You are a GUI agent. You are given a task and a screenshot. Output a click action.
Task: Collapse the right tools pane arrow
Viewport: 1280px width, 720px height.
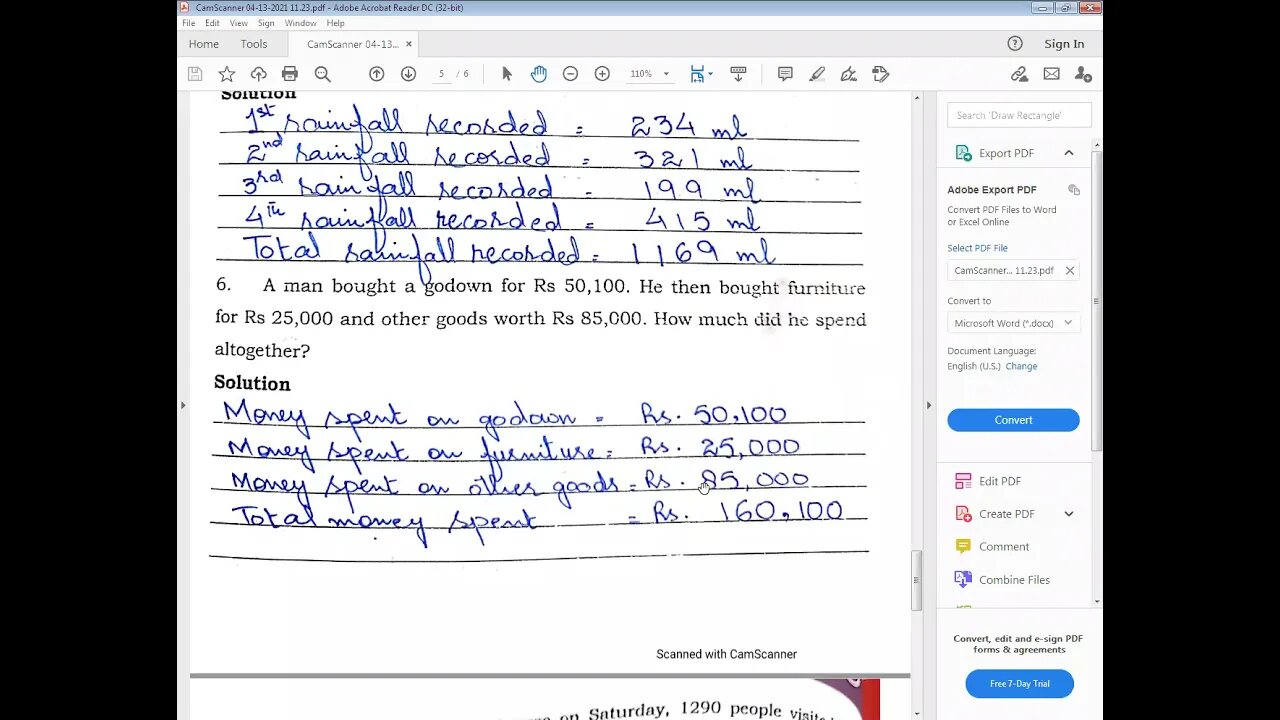pyautogui.click(x=929, y=405)
